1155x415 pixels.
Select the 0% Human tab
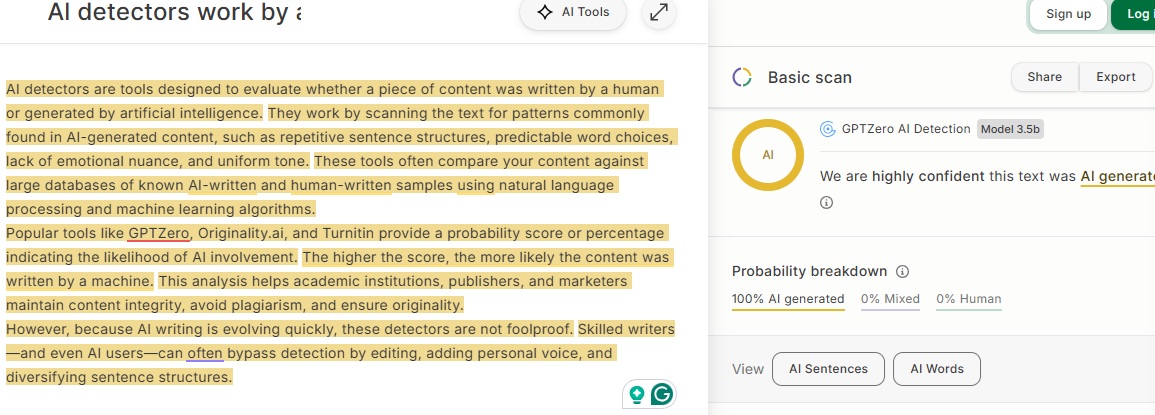point(969,299)
